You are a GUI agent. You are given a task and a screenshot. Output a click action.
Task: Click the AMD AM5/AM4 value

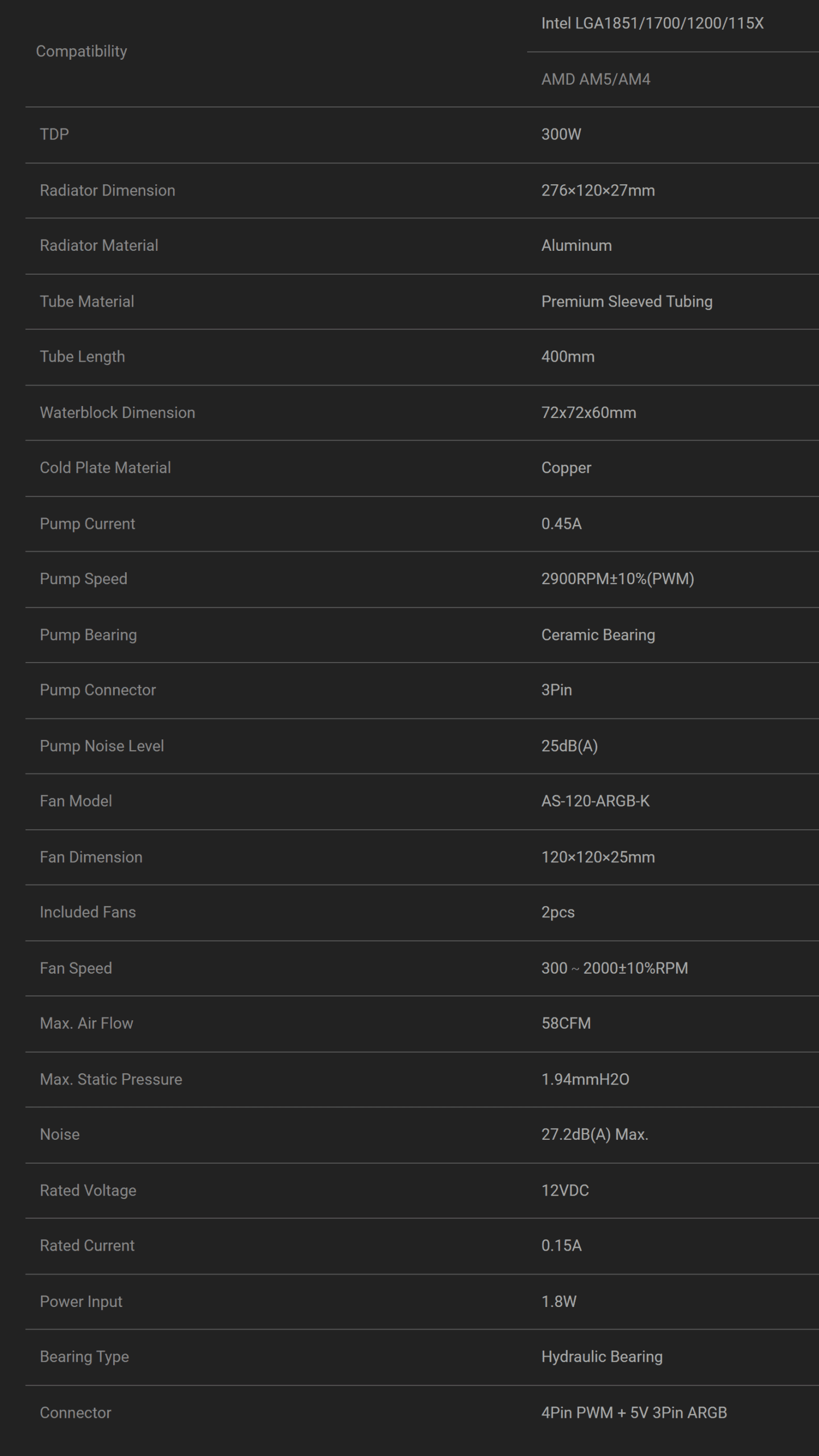point(595,80)
